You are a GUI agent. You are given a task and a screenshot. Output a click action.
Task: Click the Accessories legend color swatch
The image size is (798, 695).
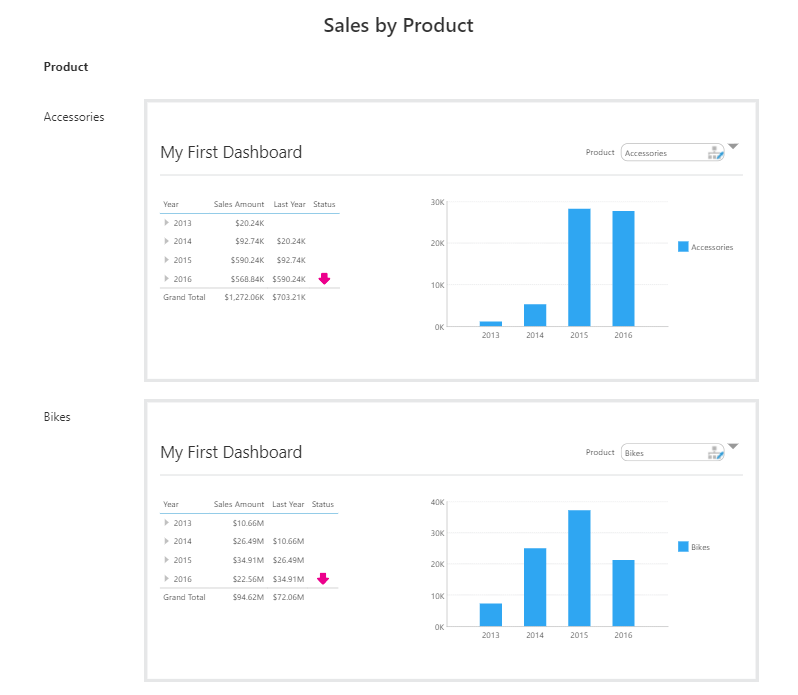coord(683,247)
